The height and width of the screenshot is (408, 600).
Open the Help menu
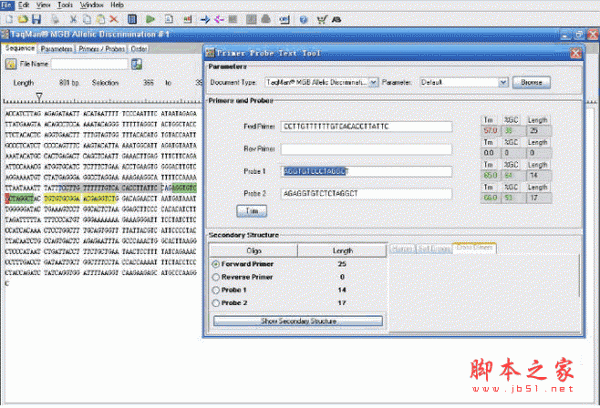(x=117, y=5)
